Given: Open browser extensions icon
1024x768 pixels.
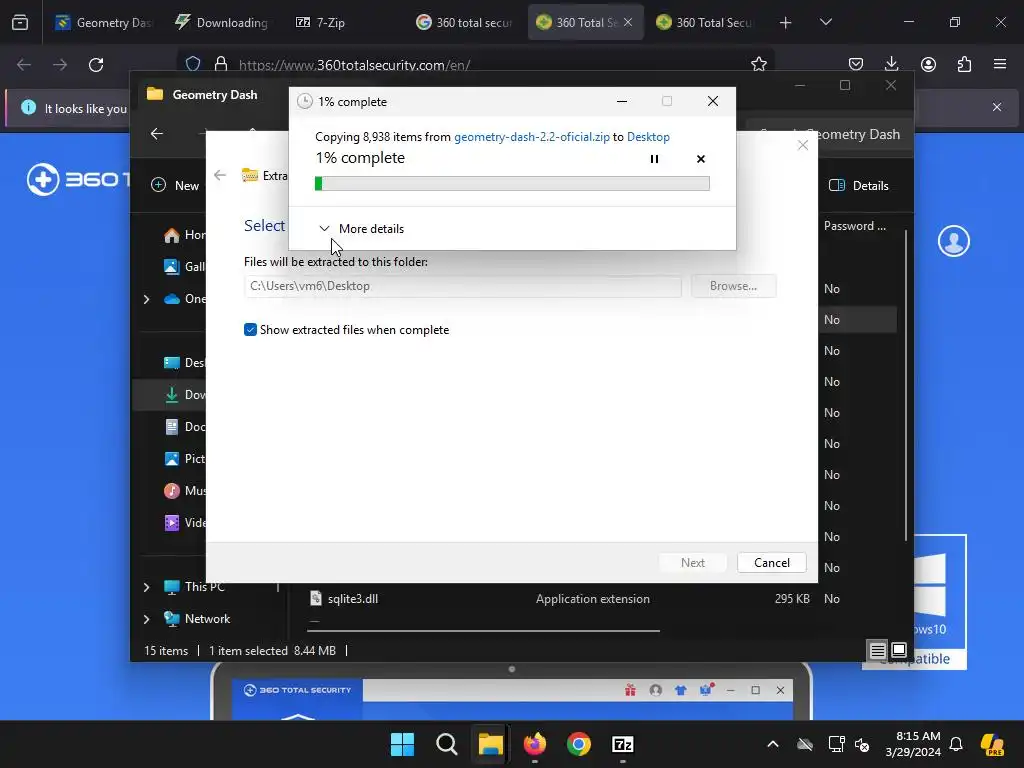Looking at the screenshot, I should coord(964,64).
